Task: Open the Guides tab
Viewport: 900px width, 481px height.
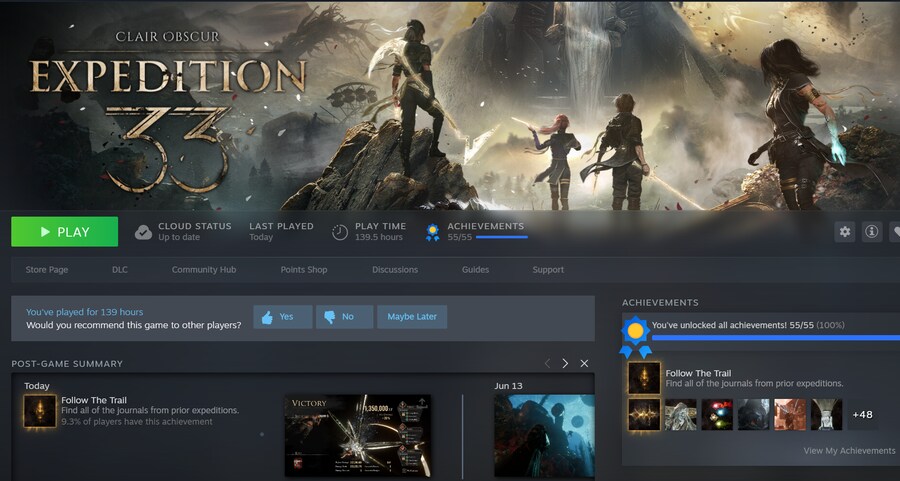Action: [x=475, y=270]
